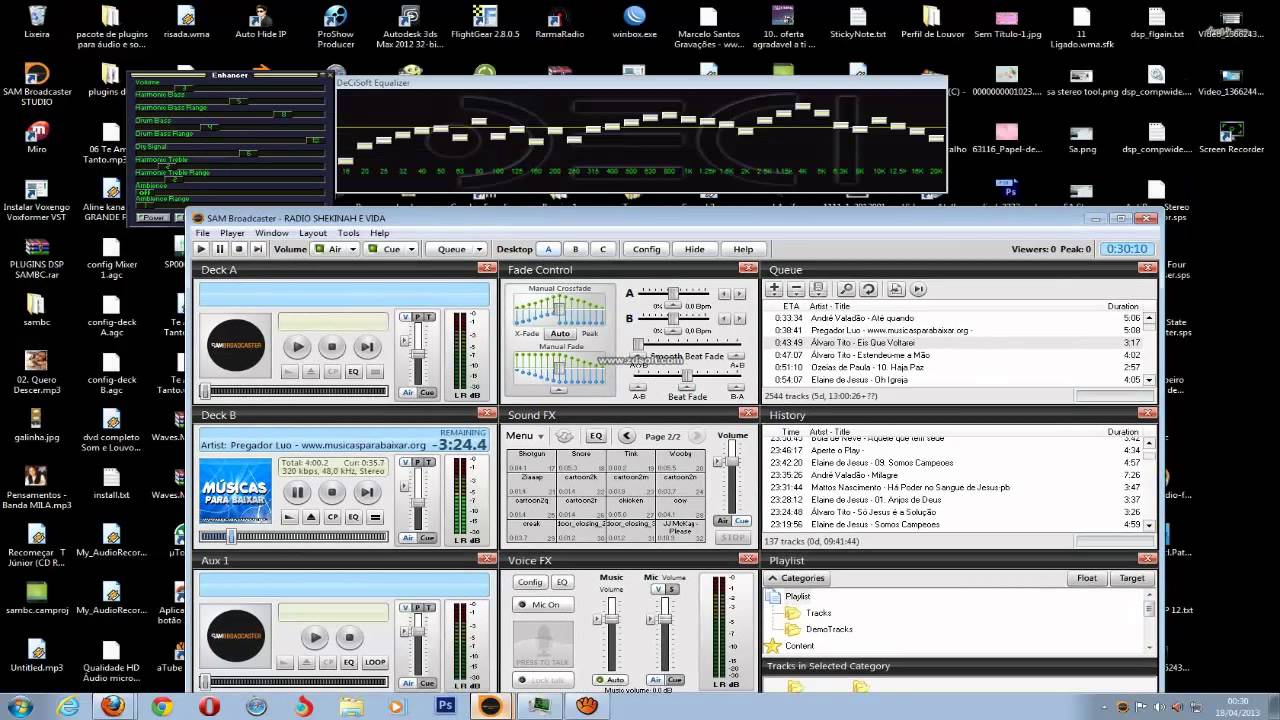Toggle the Cue output on Deck A
This screenshot has width=1280, height=720.
(x=427, y=393)
